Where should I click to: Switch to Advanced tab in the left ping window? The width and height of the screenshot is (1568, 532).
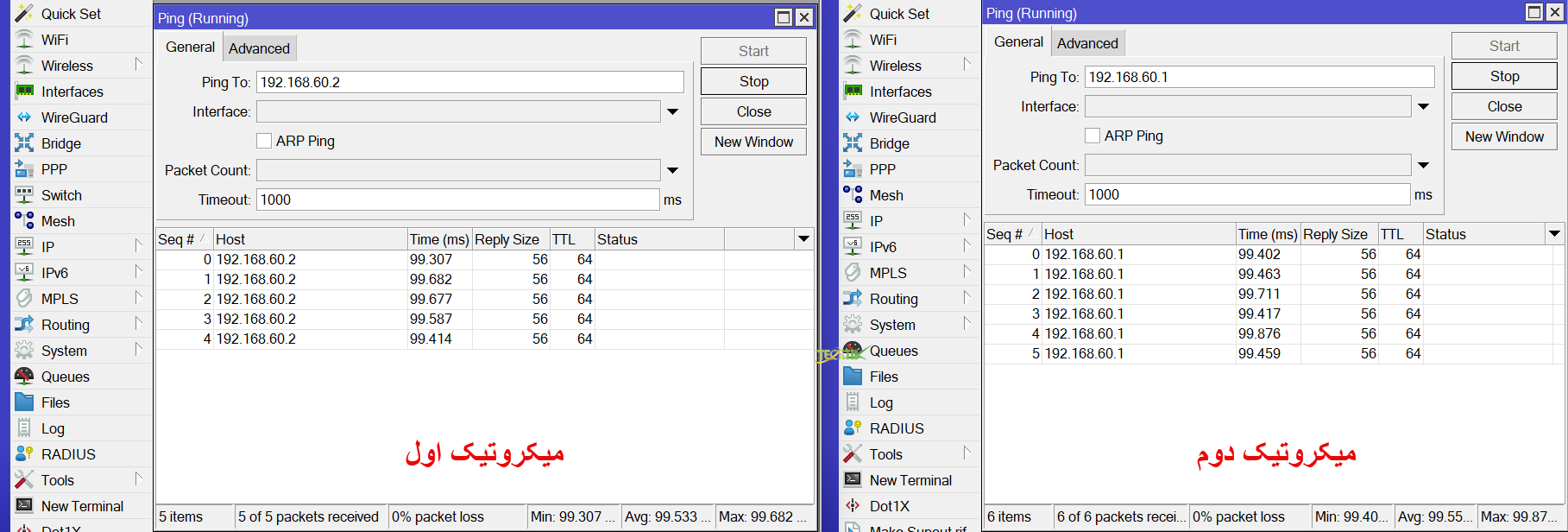(259, 48)
